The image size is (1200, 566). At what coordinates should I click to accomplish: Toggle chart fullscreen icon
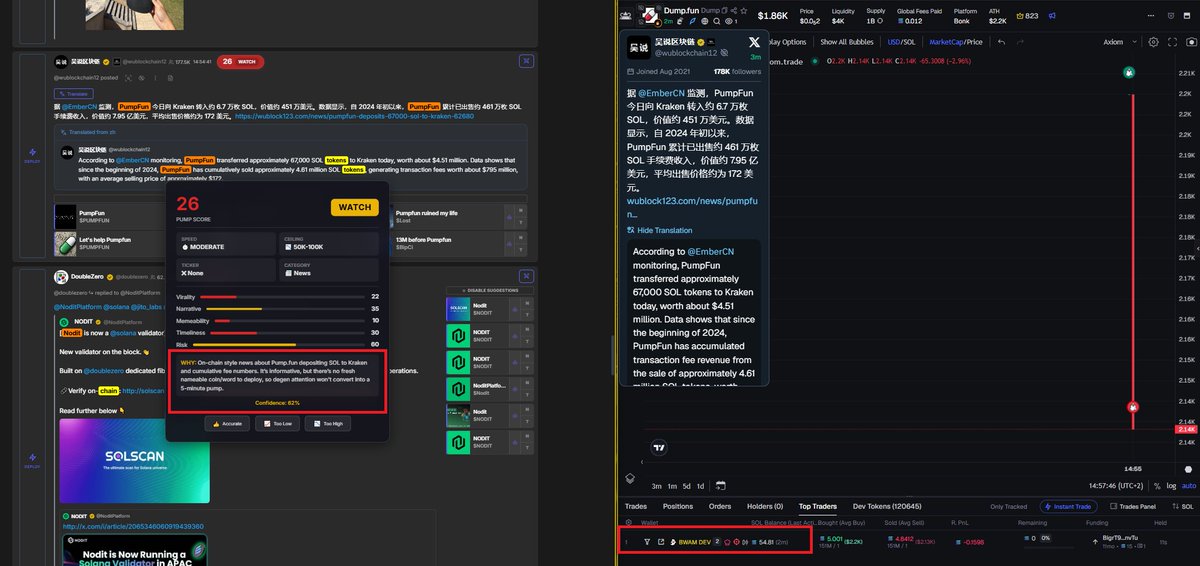pyautogui.click(x=1171, y=42)
